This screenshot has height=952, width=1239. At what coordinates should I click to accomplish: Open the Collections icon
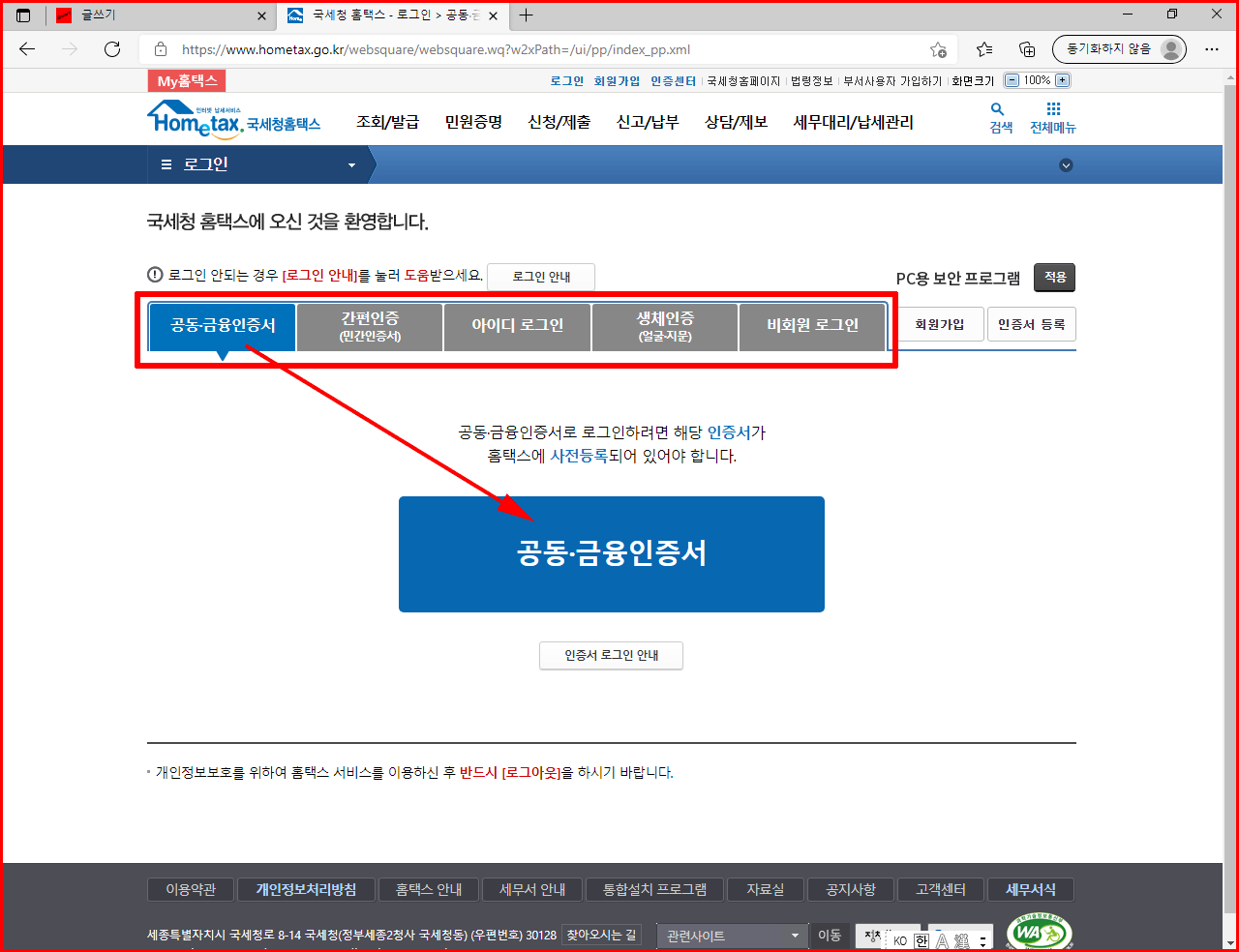pyautogui.click(x=1027, y=49)
